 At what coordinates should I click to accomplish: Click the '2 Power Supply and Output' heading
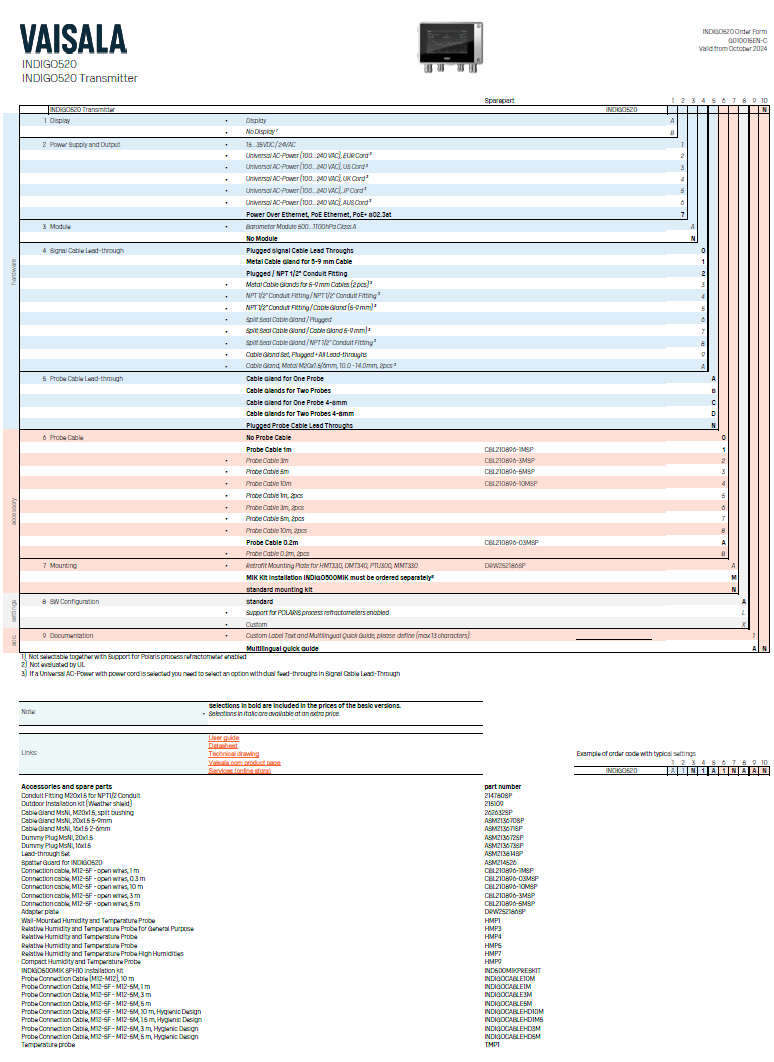[x=81, y=144]
